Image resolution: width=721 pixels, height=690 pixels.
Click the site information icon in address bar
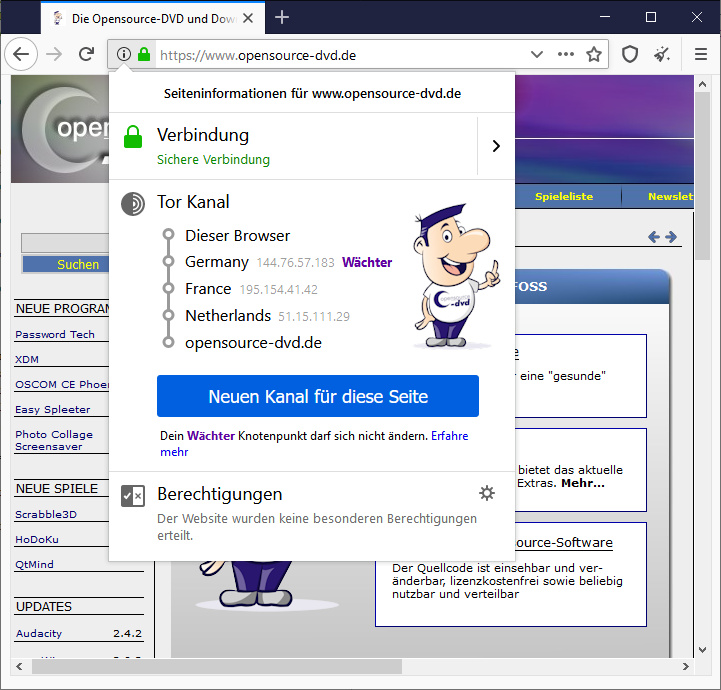(x=123, y=54)
